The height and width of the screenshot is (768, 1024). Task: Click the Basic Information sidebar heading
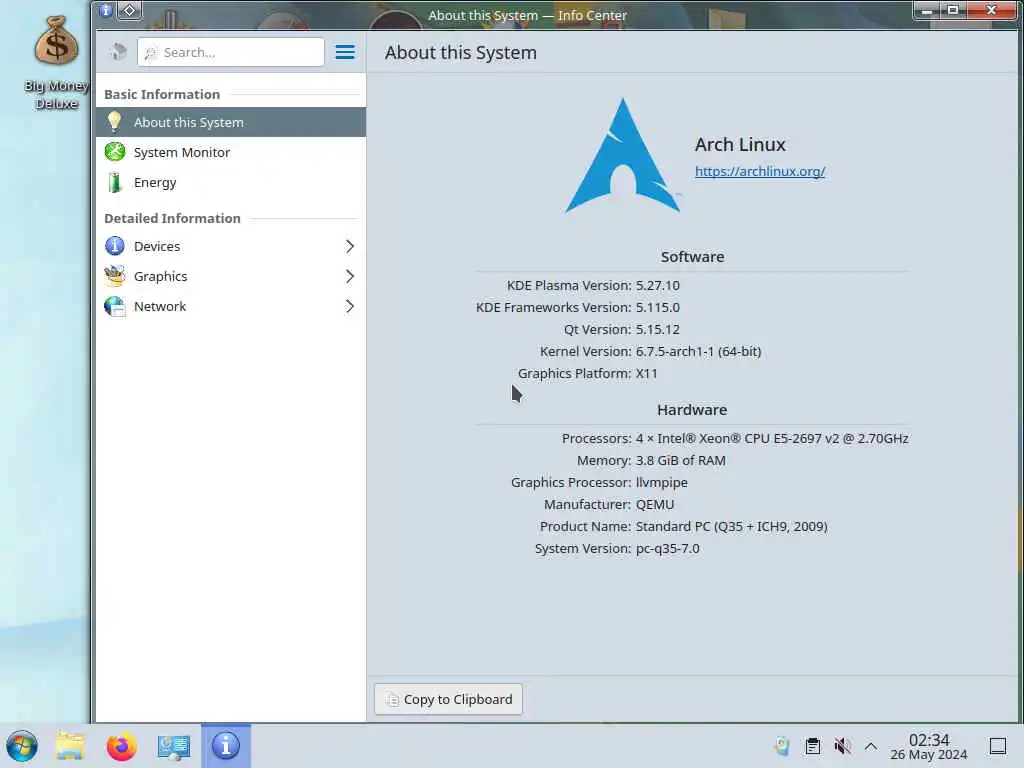pos(162,94)
